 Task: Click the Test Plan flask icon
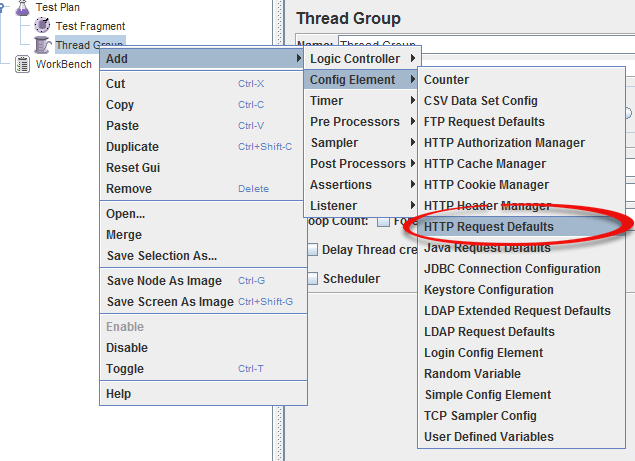click(x=22, y=7)
